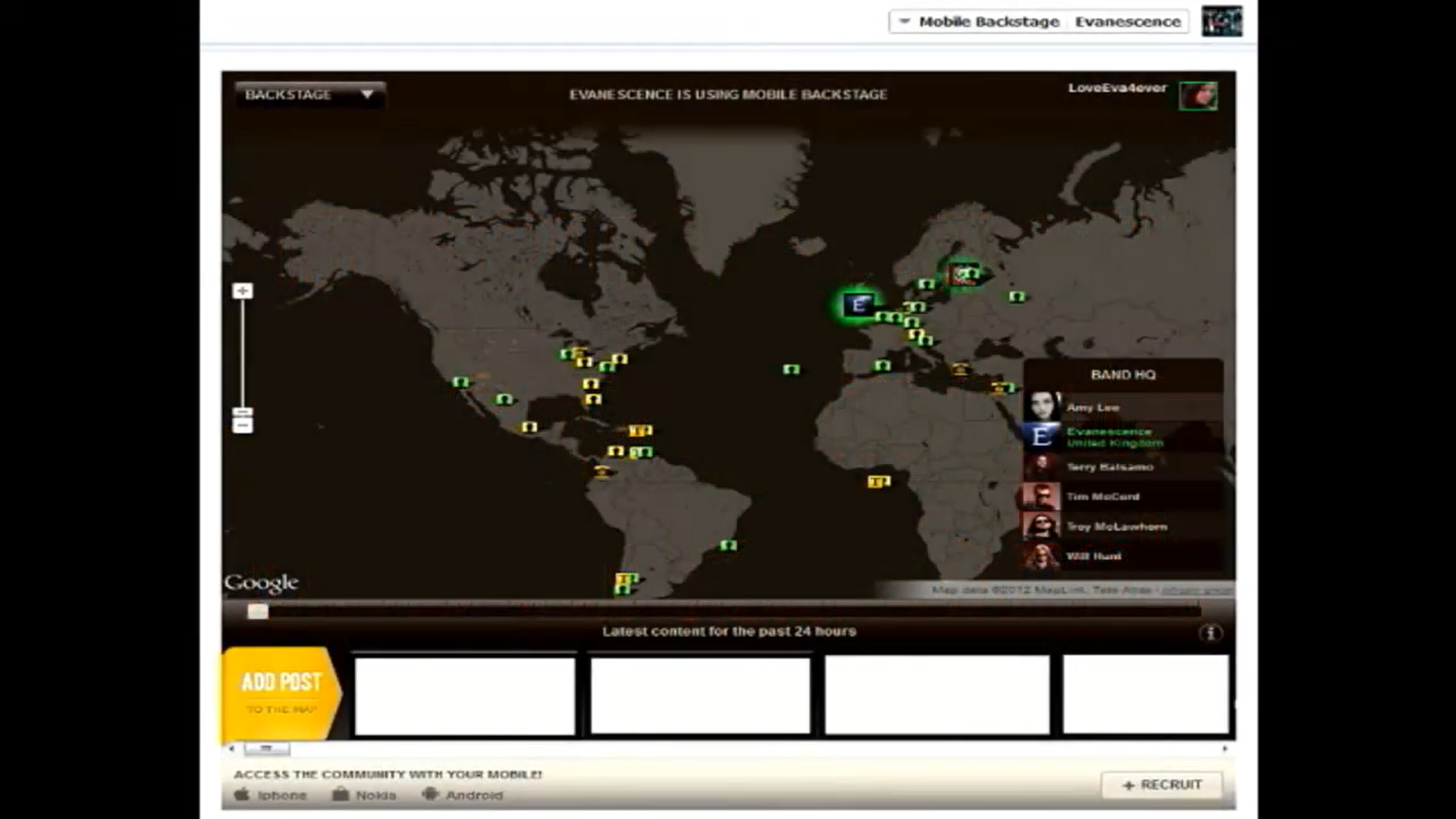This screenshot has height=819, width=1456.
Task: Click the fan marker in Russia
Action: click(1017, 297)
